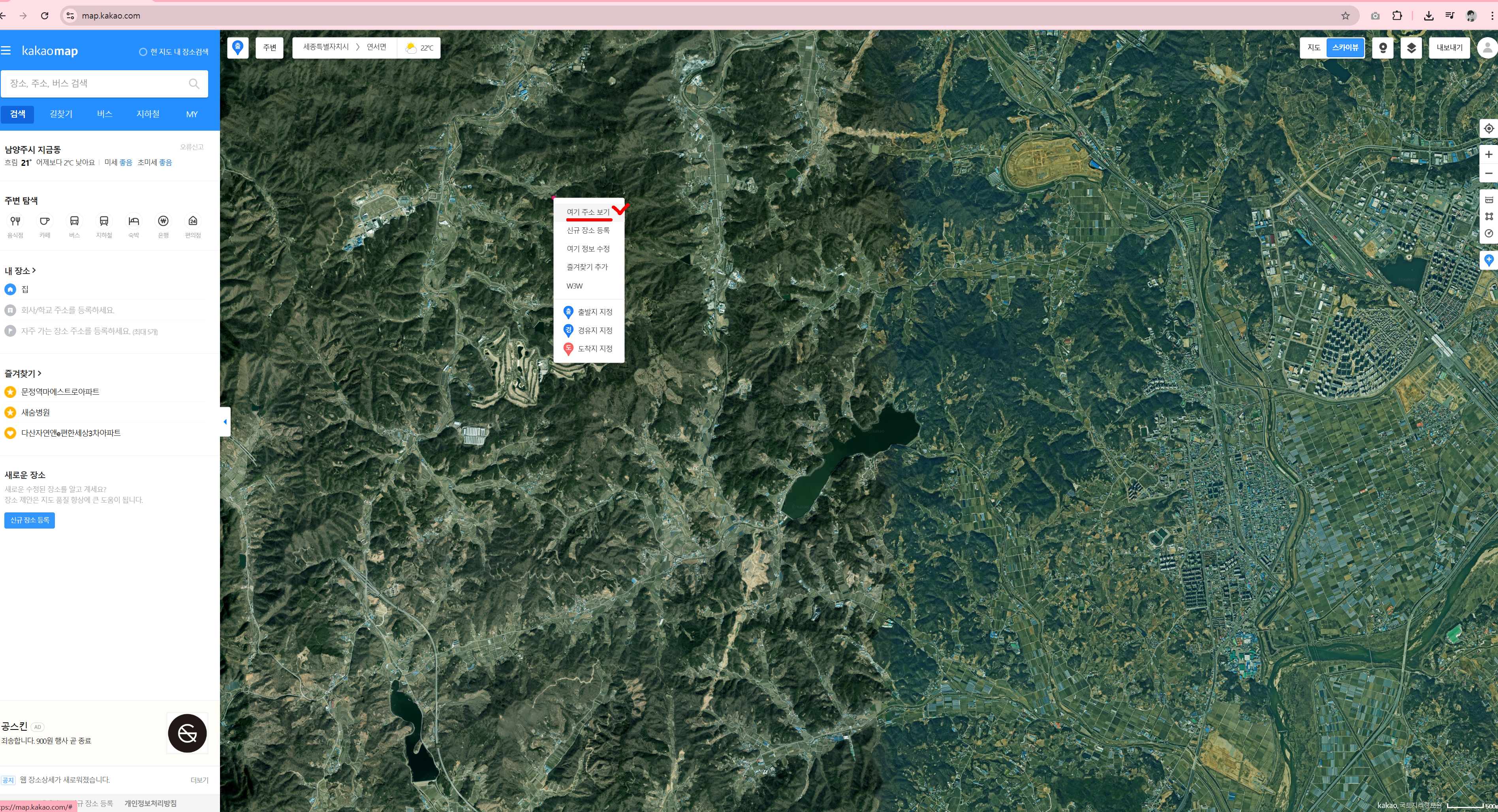Screen dimensions: 1498x812
Task: Open the roadview camera icon
Action: [1382, 48]
